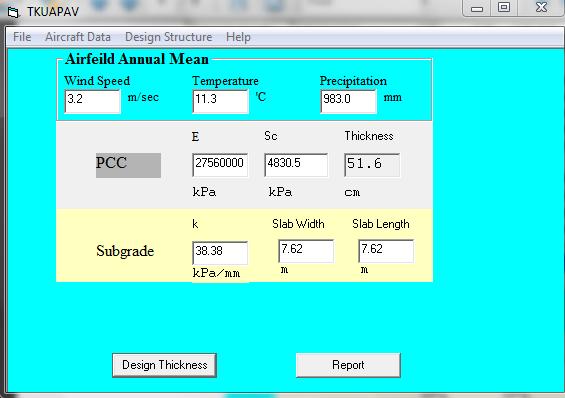
Task: Click the mm unit beside Precipitation
Action: 392,98
